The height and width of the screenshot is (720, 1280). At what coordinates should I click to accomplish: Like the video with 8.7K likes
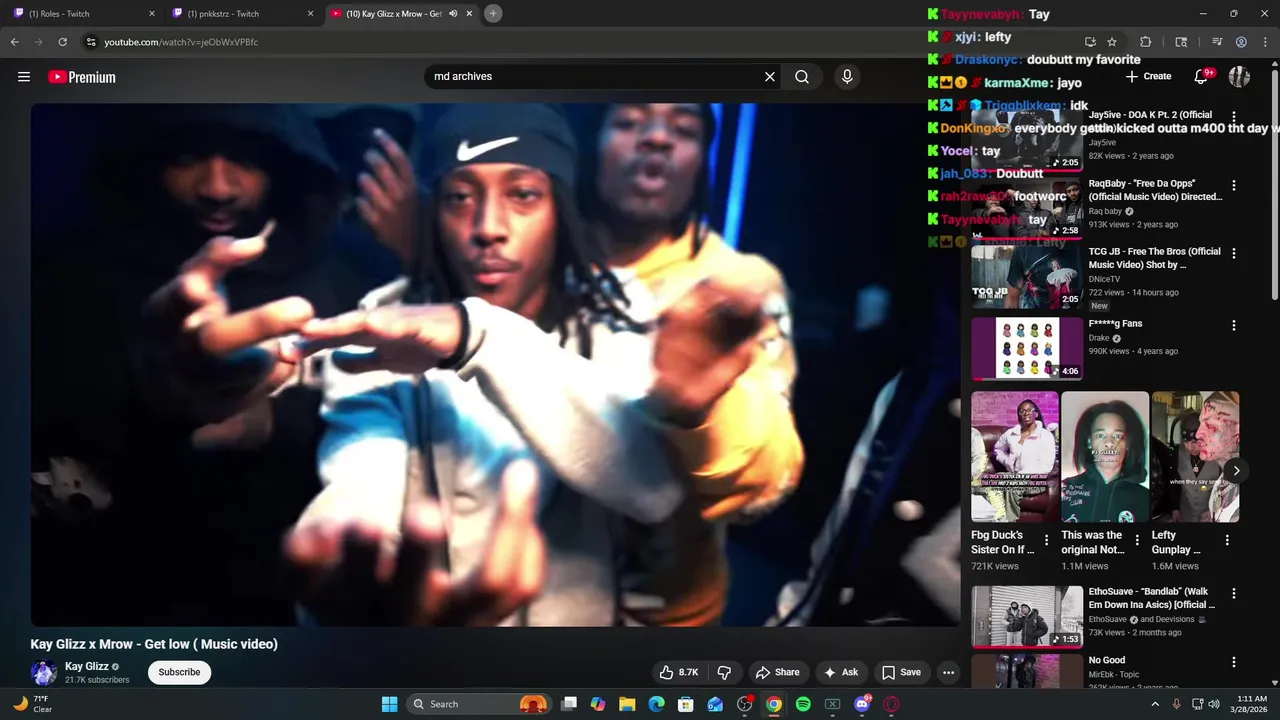pos(679,672)
